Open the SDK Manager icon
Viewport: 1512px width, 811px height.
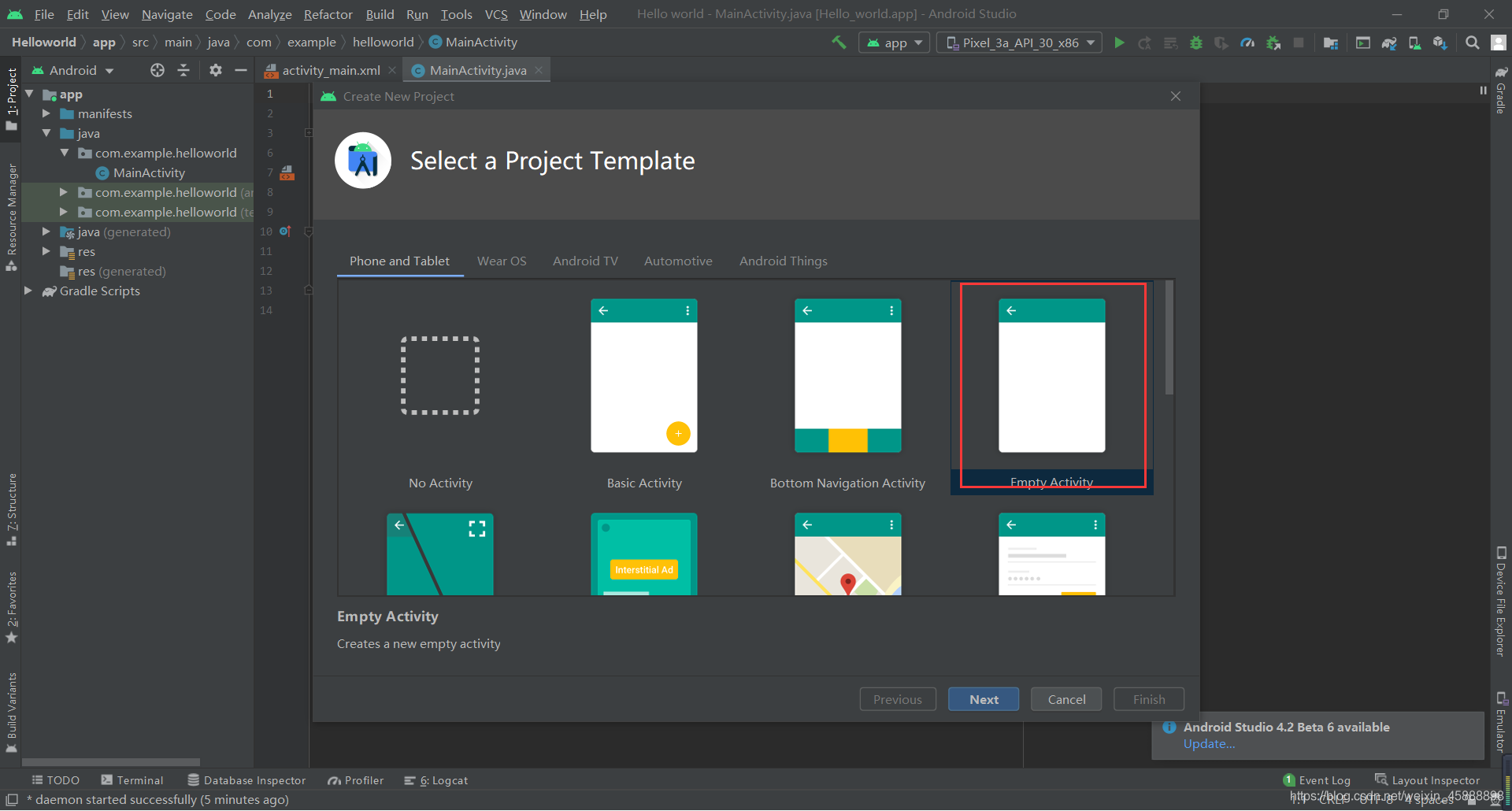click(1440, 43)
